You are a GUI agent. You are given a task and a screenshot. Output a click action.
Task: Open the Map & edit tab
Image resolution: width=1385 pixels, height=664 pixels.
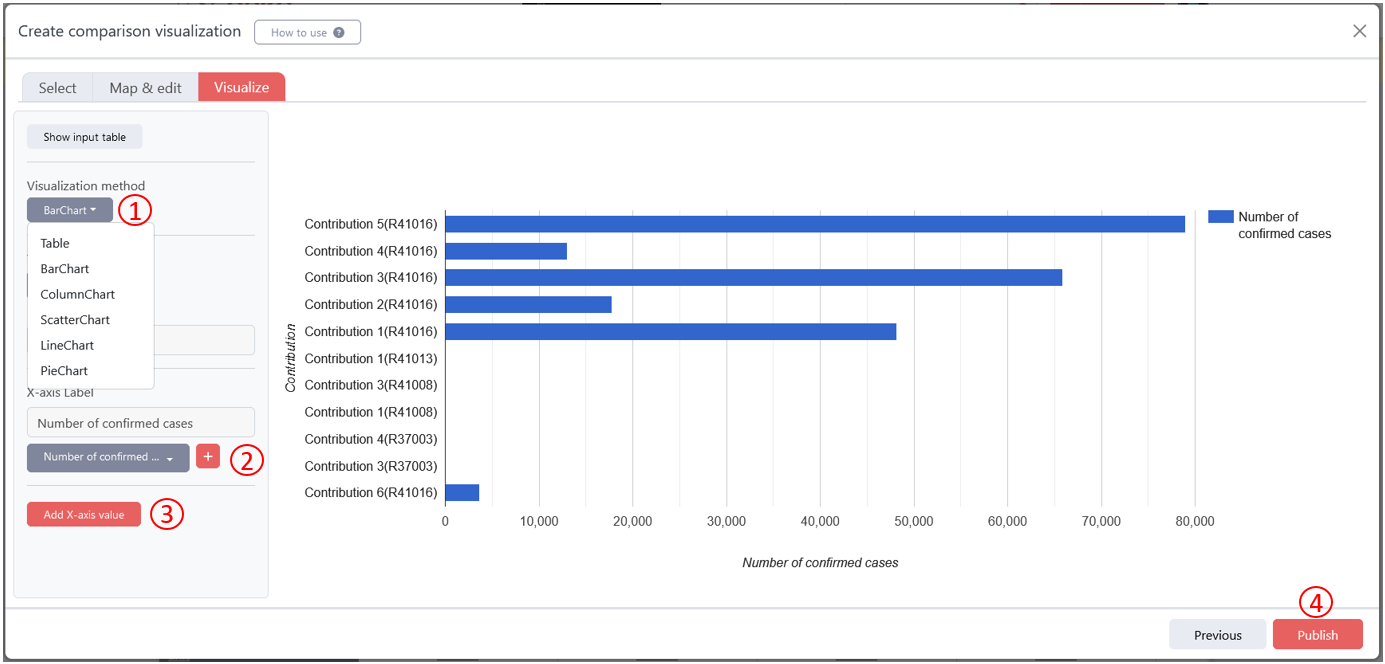pos(145,88)
